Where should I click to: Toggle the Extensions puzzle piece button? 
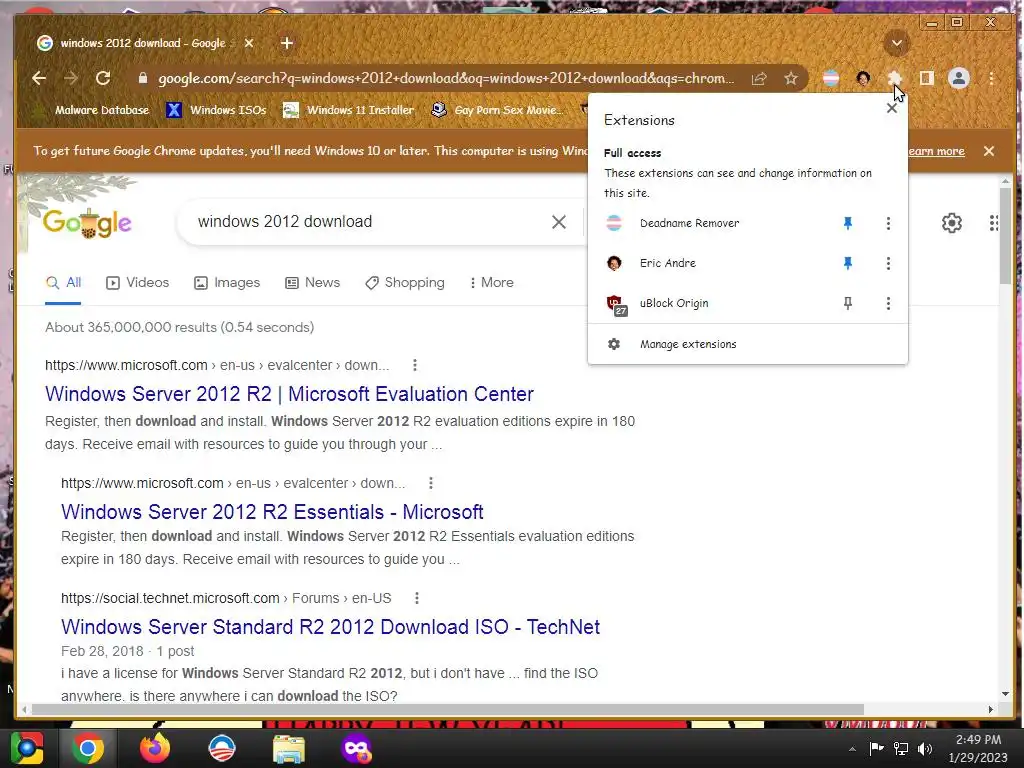pos(895,78)
